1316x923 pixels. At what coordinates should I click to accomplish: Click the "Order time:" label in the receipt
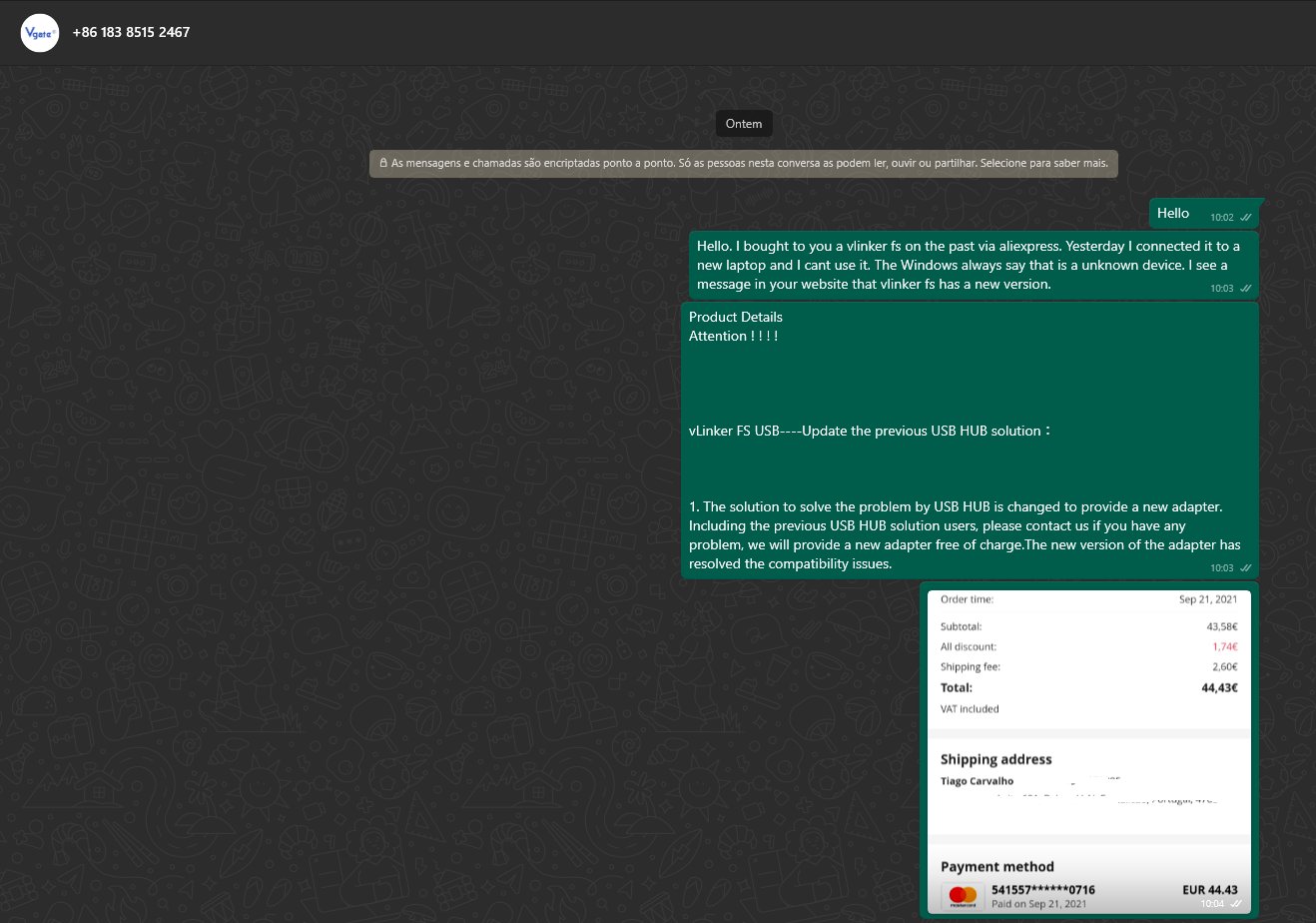967,599
